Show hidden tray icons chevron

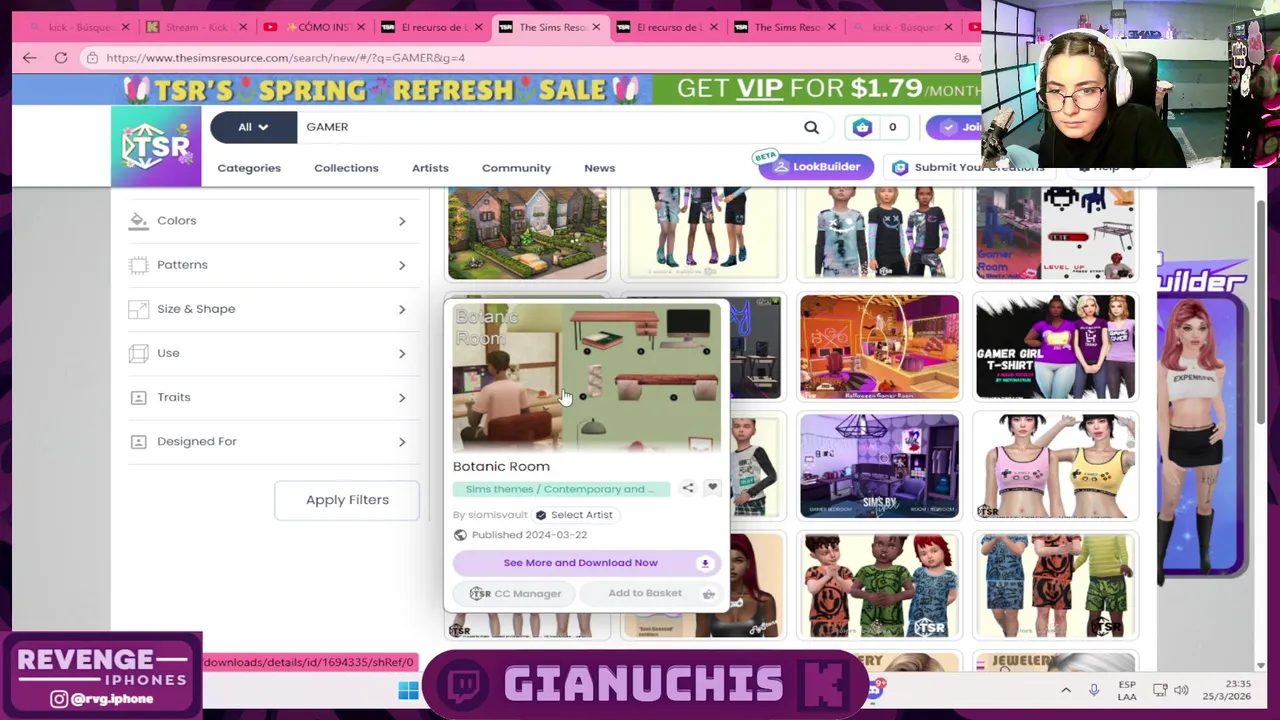1066,690
